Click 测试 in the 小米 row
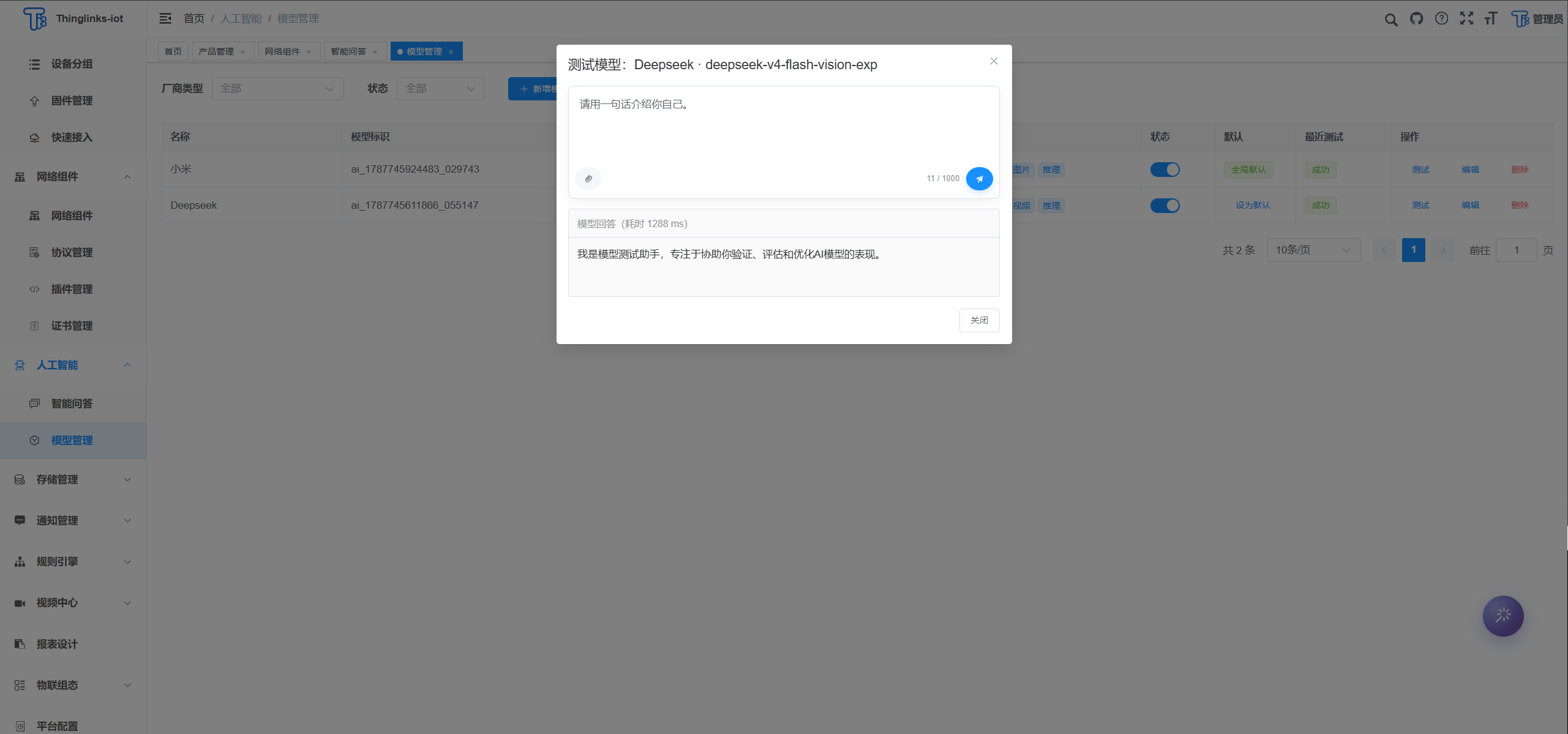Viewport: 1568px width, 734px height. pyautogui.click(x=1420, y=170)
